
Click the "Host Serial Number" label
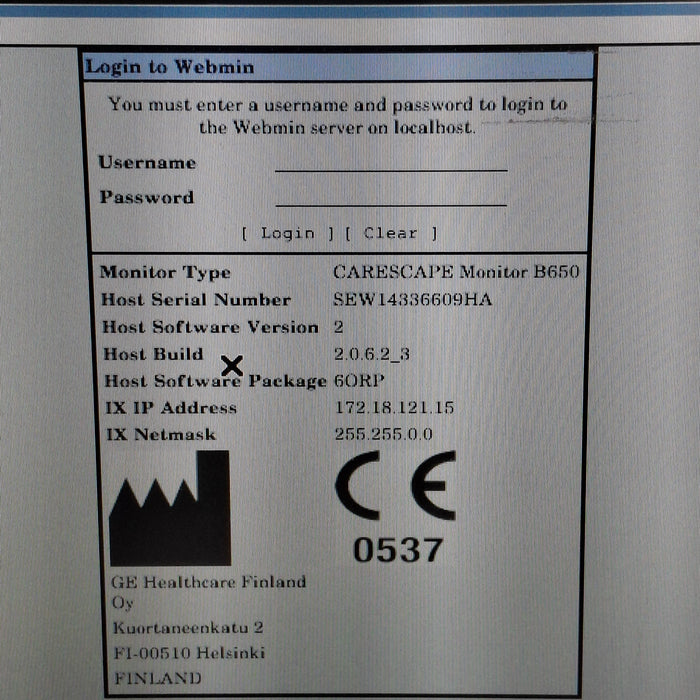click(196, 300)
